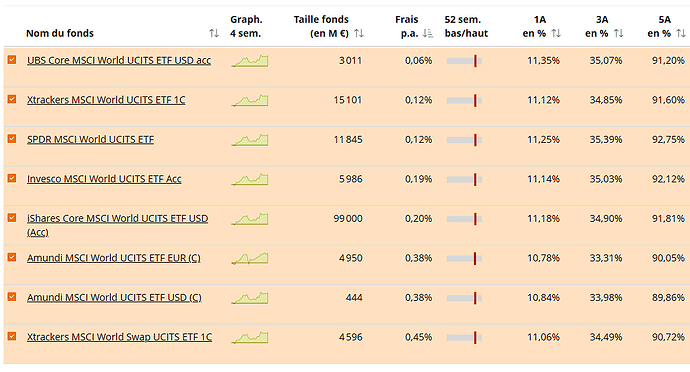The width and height of the screenshot is (690, 372).
Task: Click the 52 sem. bas/haut column header
Action: click(x=466, y=26)
